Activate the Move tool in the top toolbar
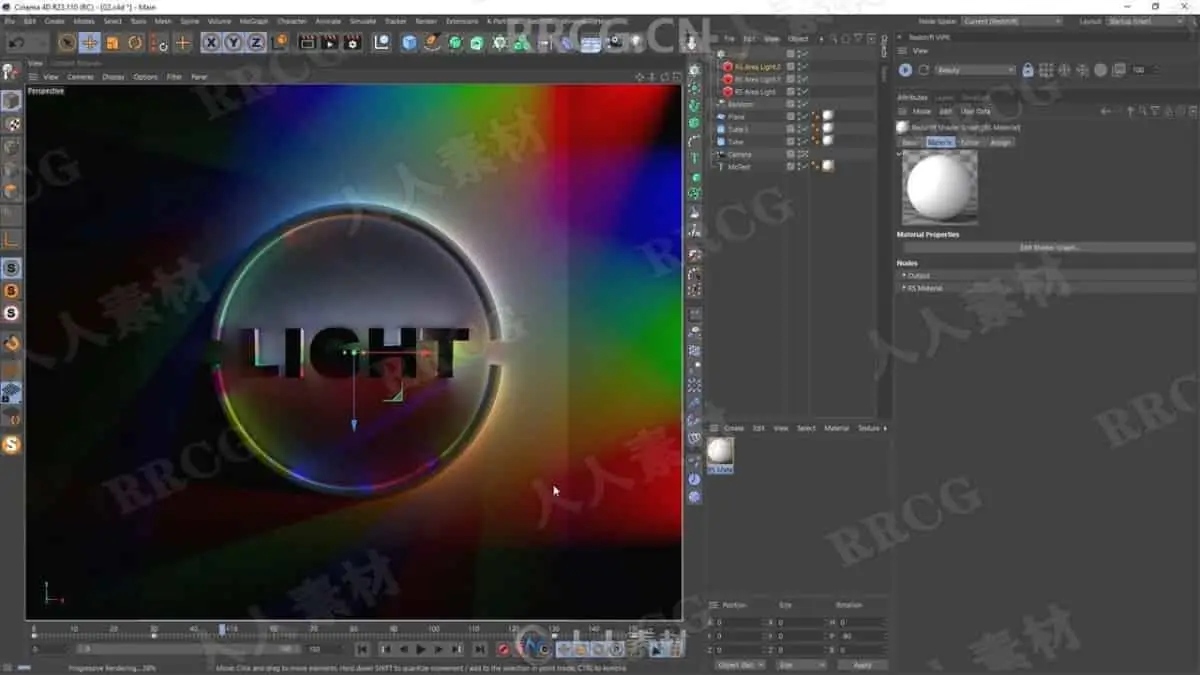This screenshot has width=1200, height=675. 89,43
